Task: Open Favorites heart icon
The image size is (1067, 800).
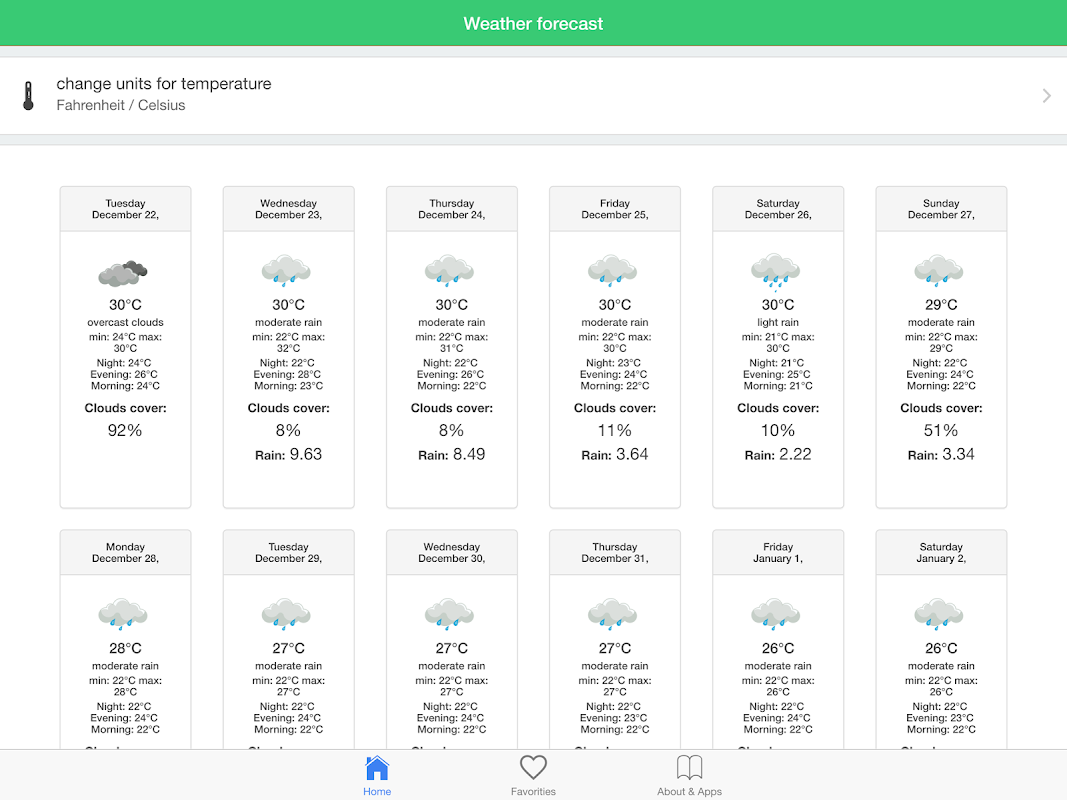Action: [533, 767]
